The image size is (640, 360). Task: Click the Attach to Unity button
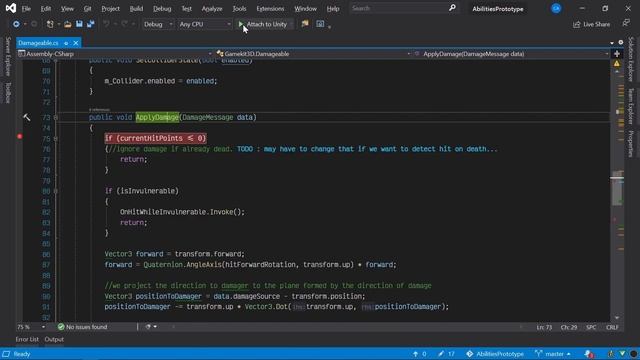263,24
